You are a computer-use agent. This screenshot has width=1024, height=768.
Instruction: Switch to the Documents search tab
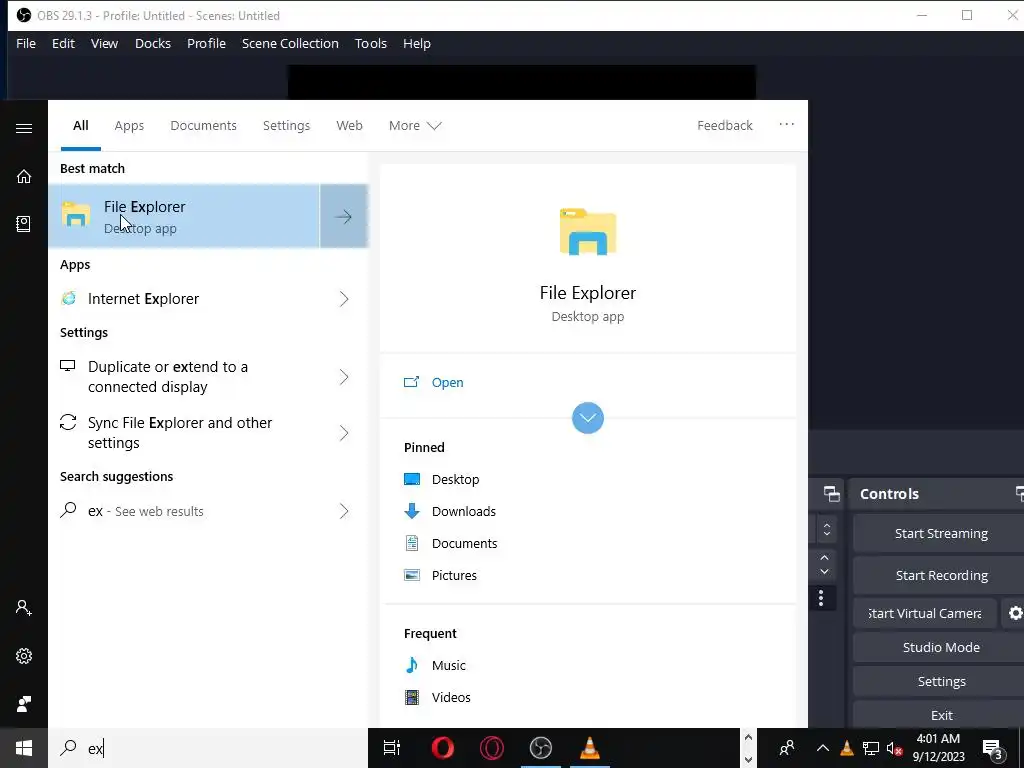pyautogui.click(x=204, y=125)
